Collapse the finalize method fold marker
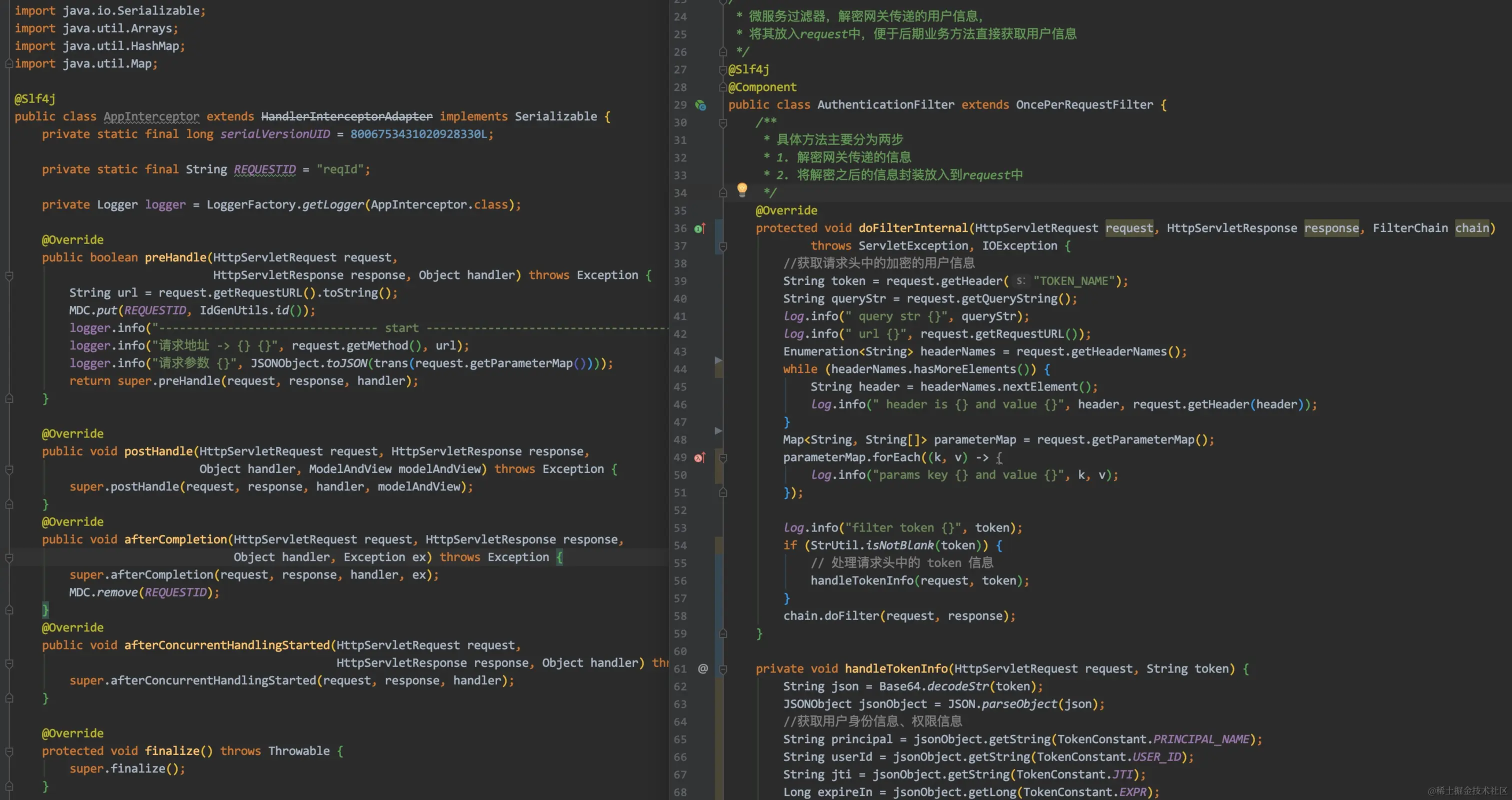Image resolution: width=1512 pixels, height=800 pixels. [x=9, y=751]
